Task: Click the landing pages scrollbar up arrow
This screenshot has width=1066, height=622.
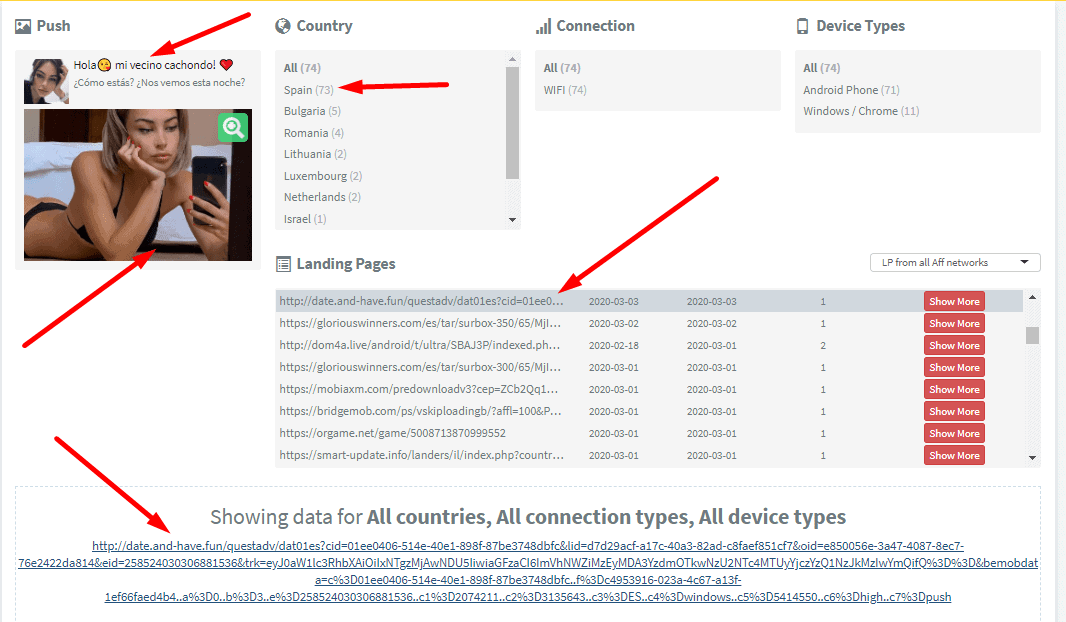Action: pyautogui.click(x=1032, y=297)
